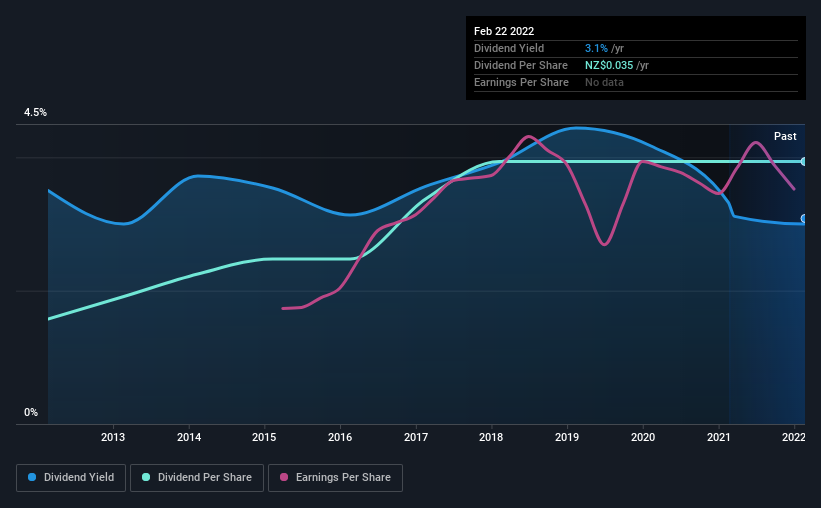Click the Past region label
Viewport: 821px width, 508px height.
785,136
